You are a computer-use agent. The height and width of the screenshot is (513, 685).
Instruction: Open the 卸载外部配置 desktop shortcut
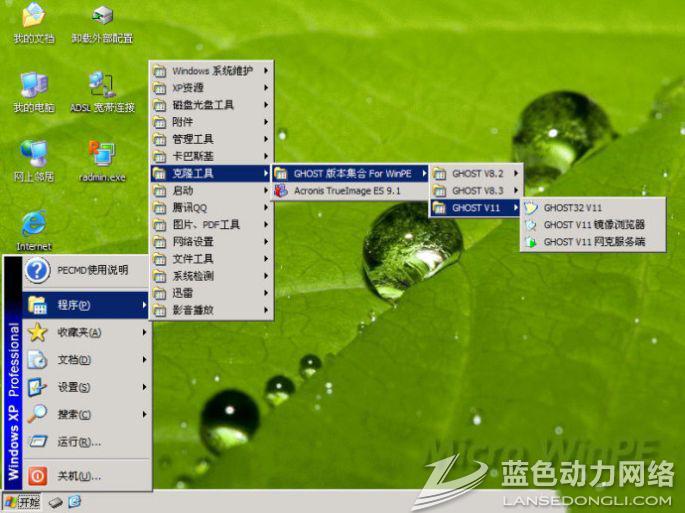tap(102, 17)
